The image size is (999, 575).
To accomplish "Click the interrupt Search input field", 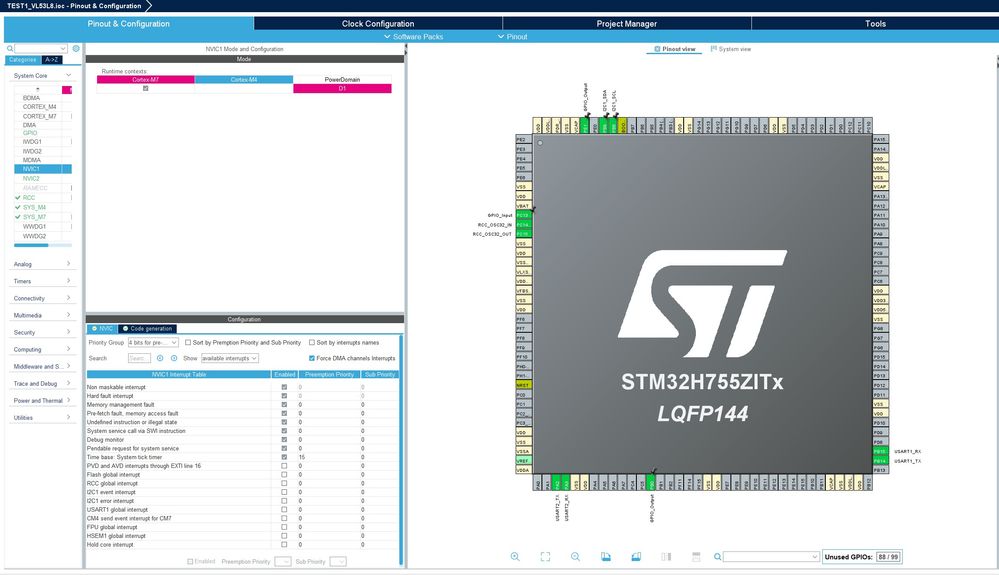I will point(139,358).
